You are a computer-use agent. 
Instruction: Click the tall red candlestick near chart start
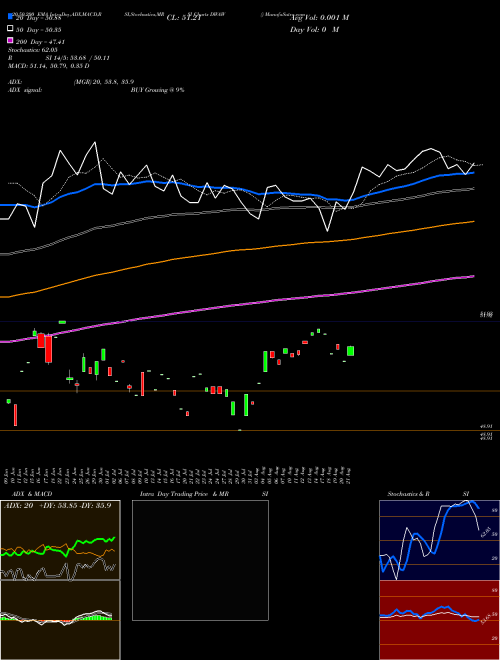tap(49, 349)
